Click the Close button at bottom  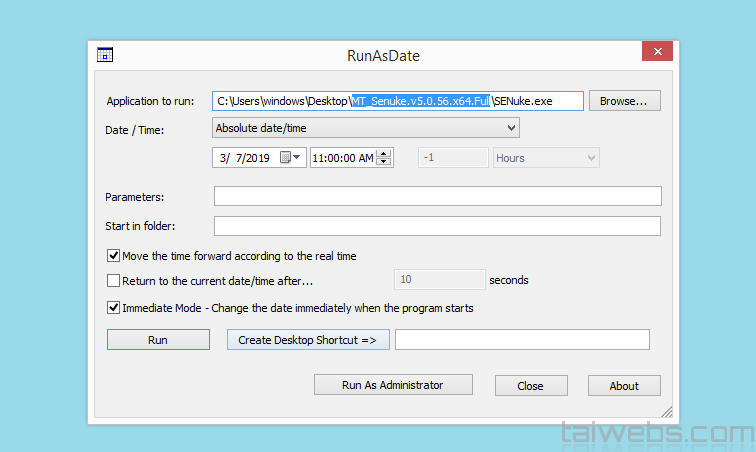pos(530,386)
